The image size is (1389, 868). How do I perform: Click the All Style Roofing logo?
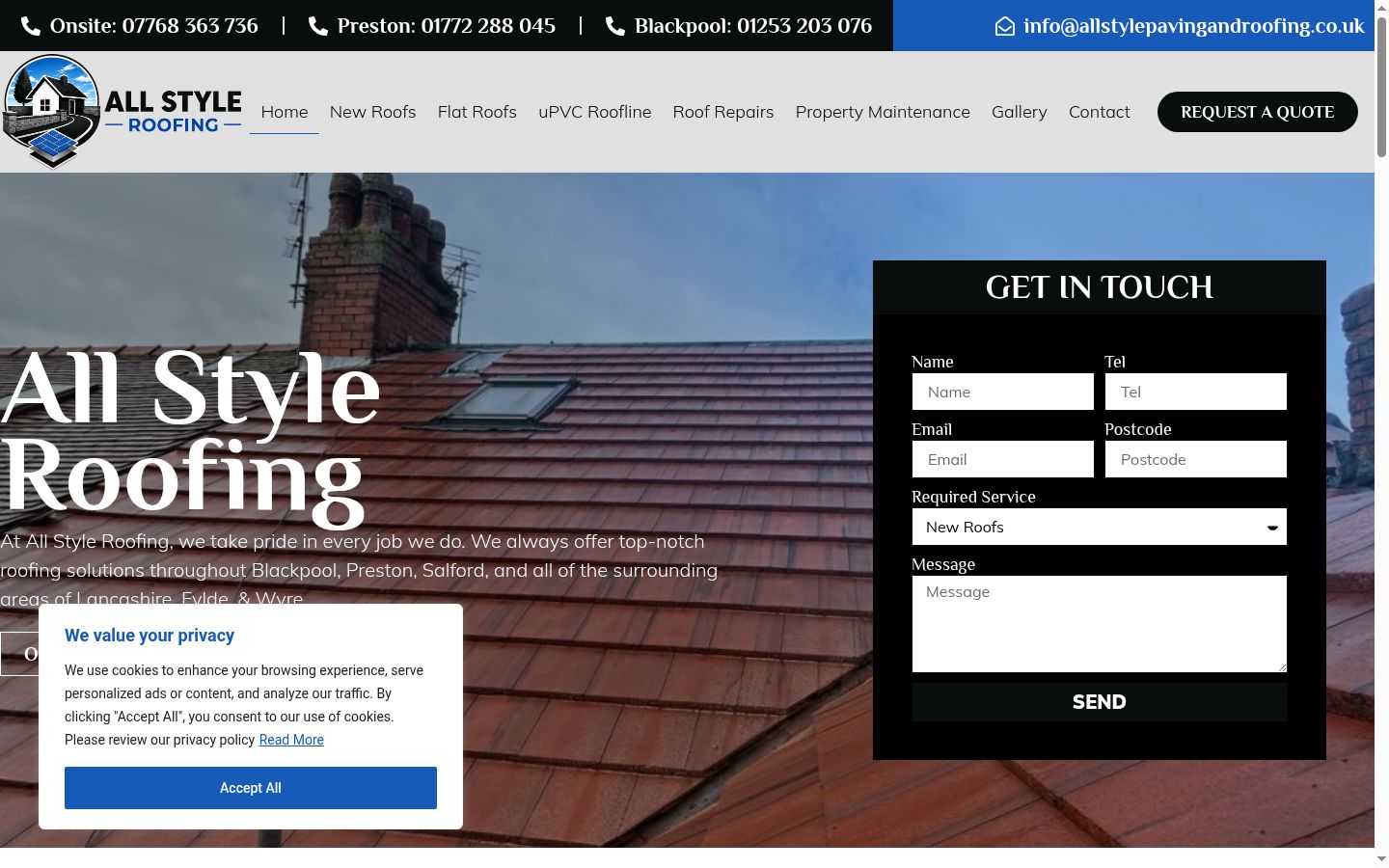click(x=123, y=112)
